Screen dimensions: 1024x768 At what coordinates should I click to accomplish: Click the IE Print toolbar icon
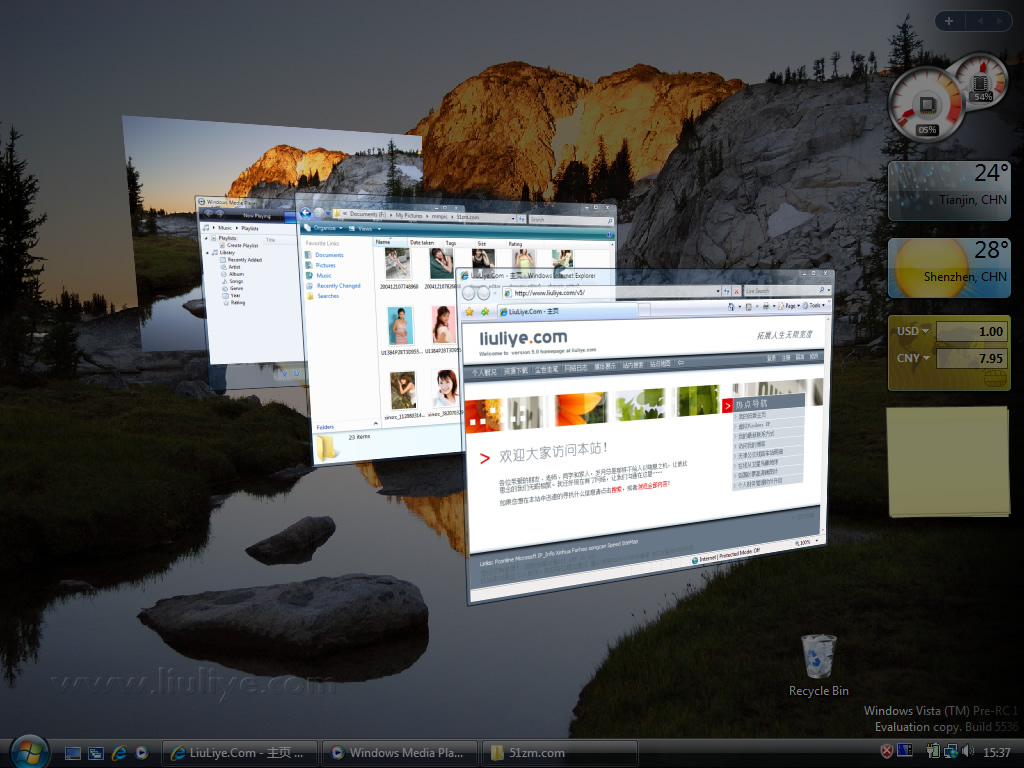coord(766,306)
